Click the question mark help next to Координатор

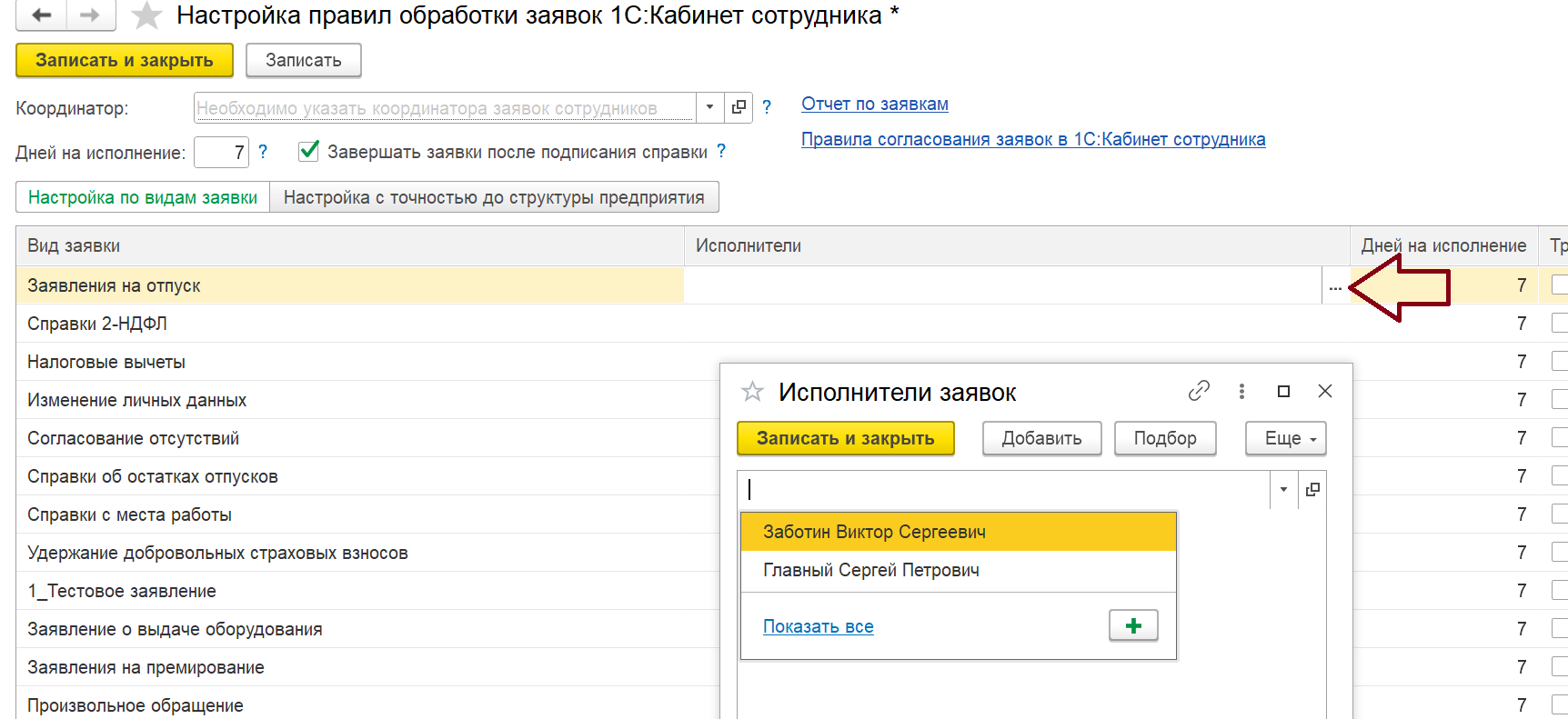[767, 107]
